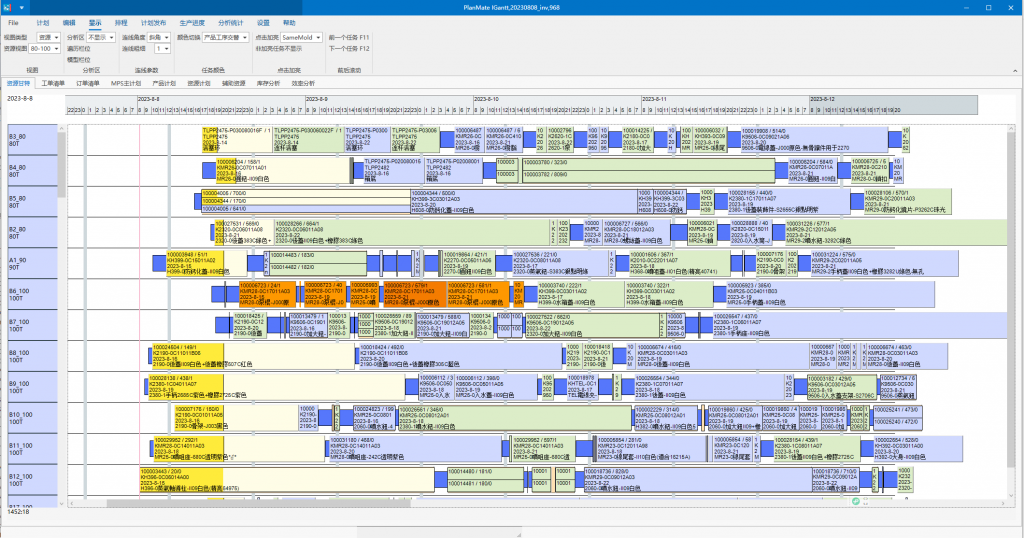Select the A1_90 resource row header
1024x538 pixels.
click(33, 264)
